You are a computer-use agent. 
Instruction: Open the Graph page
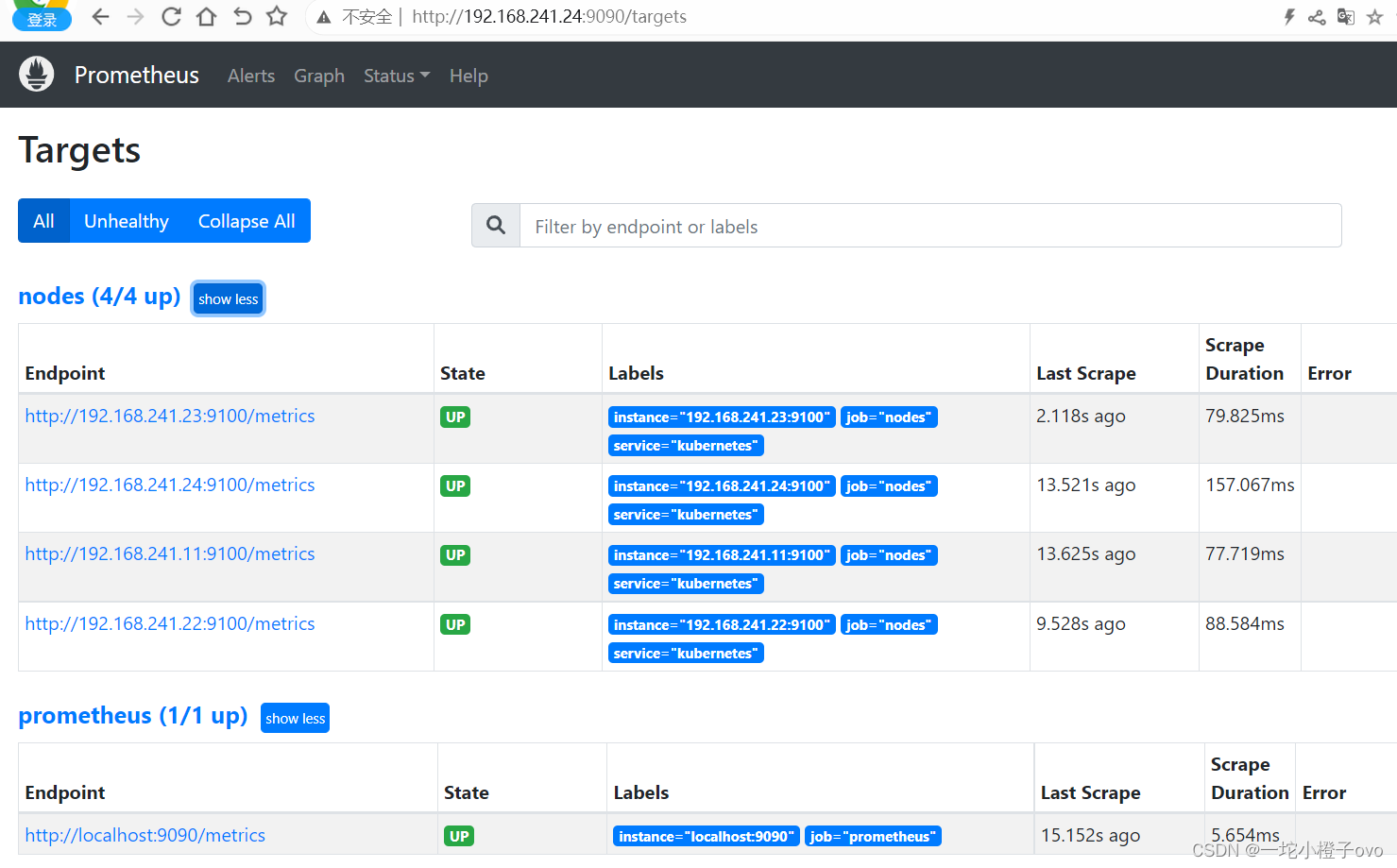click(x=319, y=76)
